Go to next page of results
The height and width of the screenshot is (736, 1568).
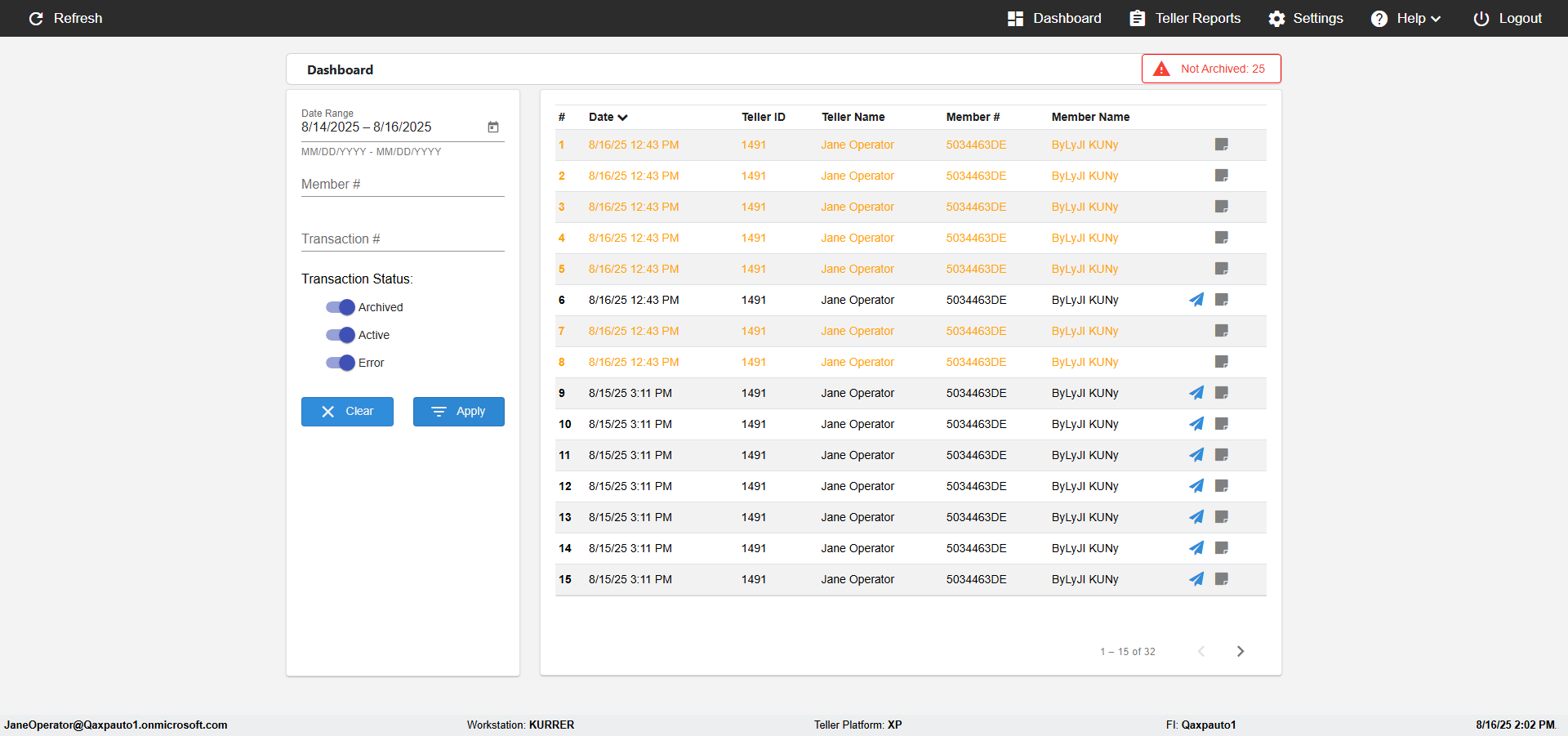tap(1240, 651)
